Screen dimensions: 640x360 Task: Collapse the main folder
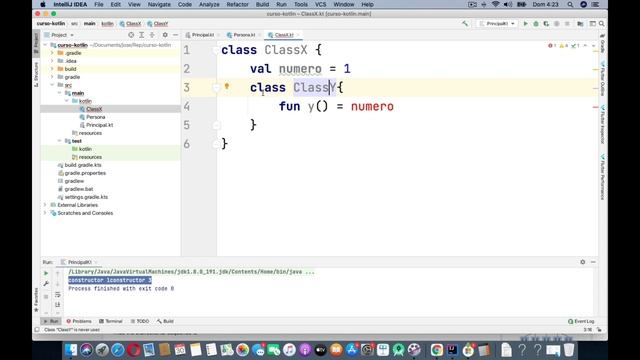click(x=60, y=93)
